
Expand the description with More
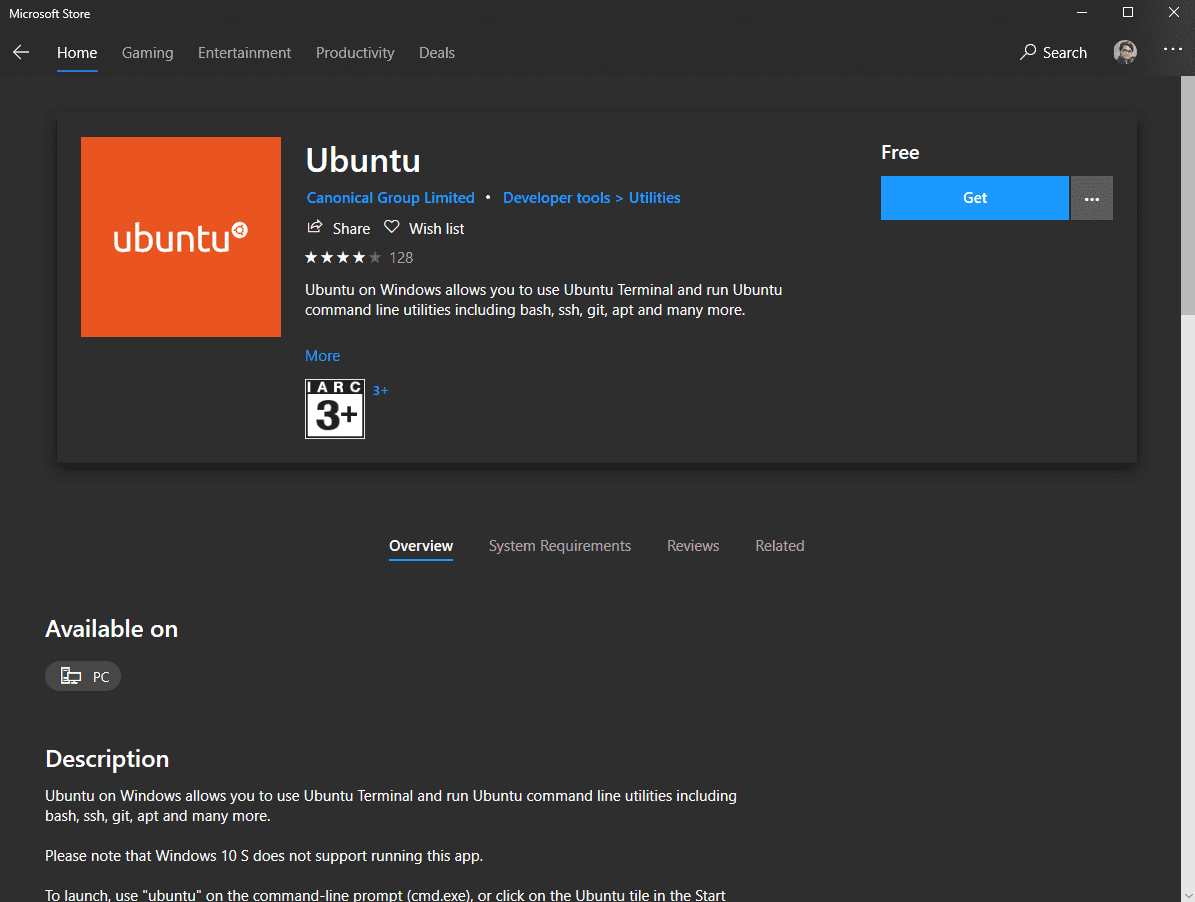tap(322, 356)
